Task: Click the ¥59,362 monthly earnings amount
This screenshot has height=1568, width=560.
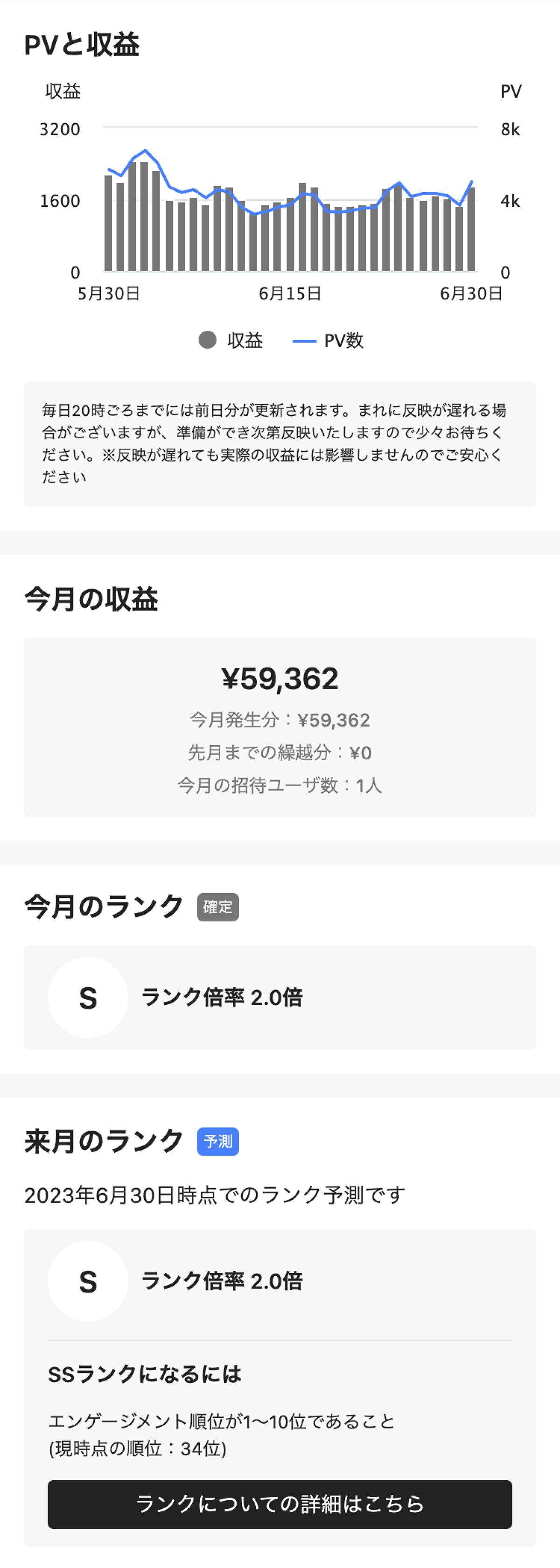Action: click(x=280, y=678)
